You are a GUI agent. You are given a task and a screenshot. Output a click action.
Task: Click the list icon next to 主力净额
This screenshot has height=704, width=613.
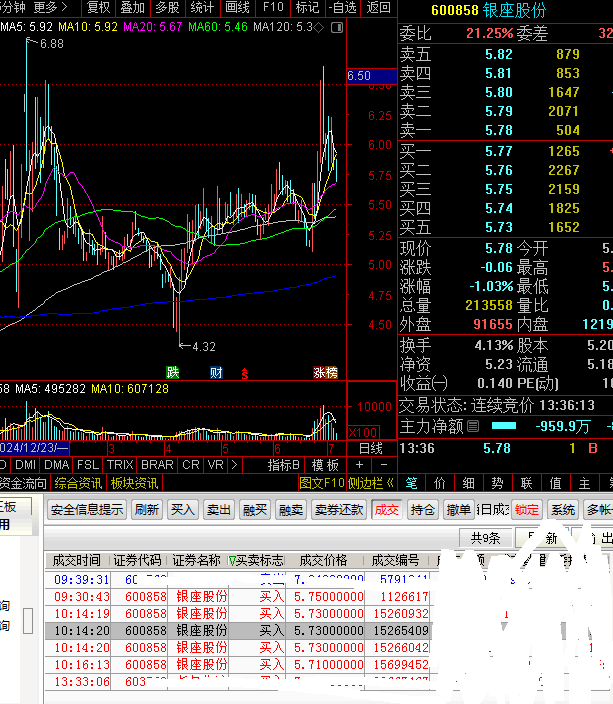click(x=473, y=426)
